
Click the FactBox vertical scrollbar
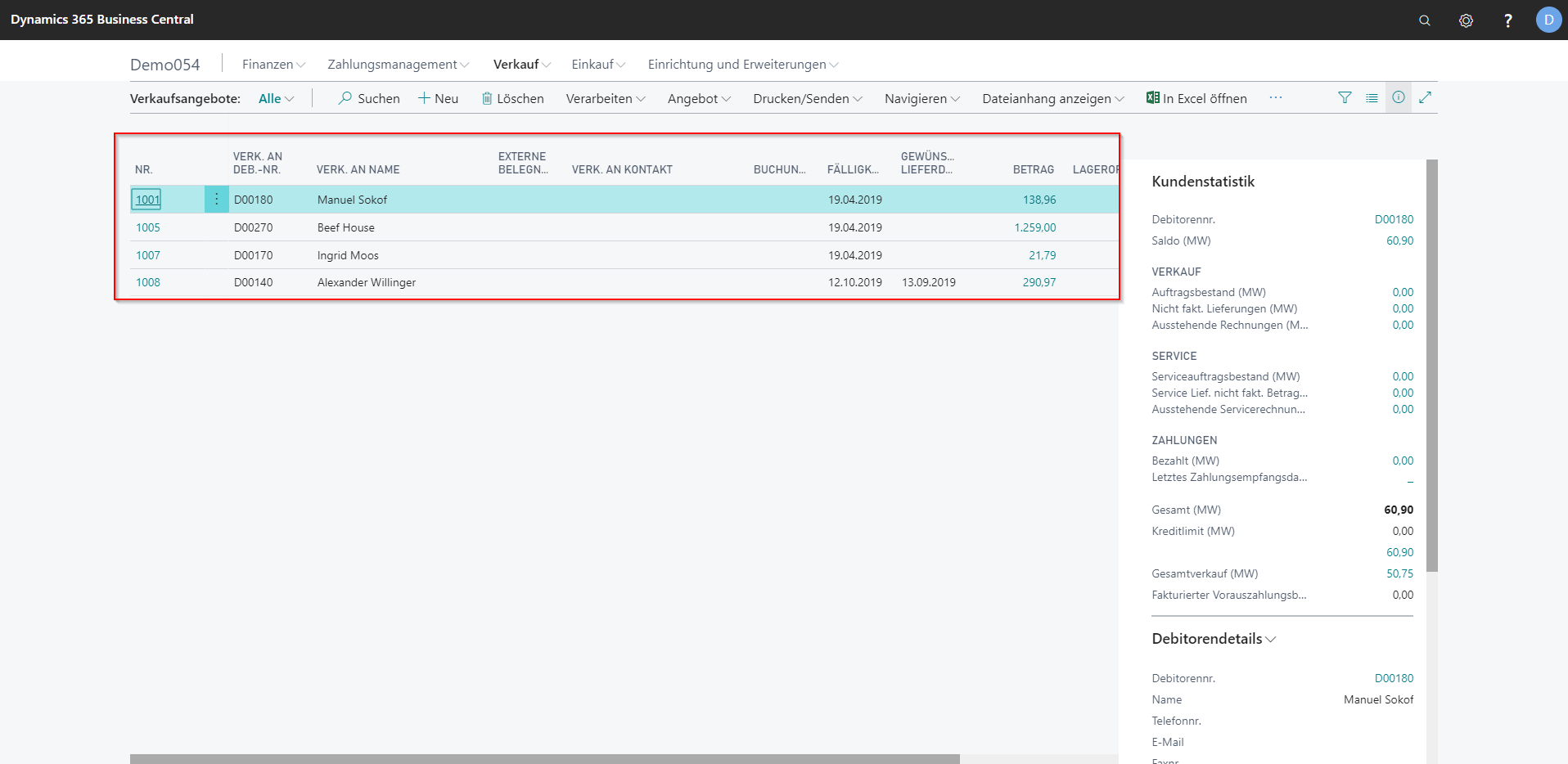(x=1431, y=365)
